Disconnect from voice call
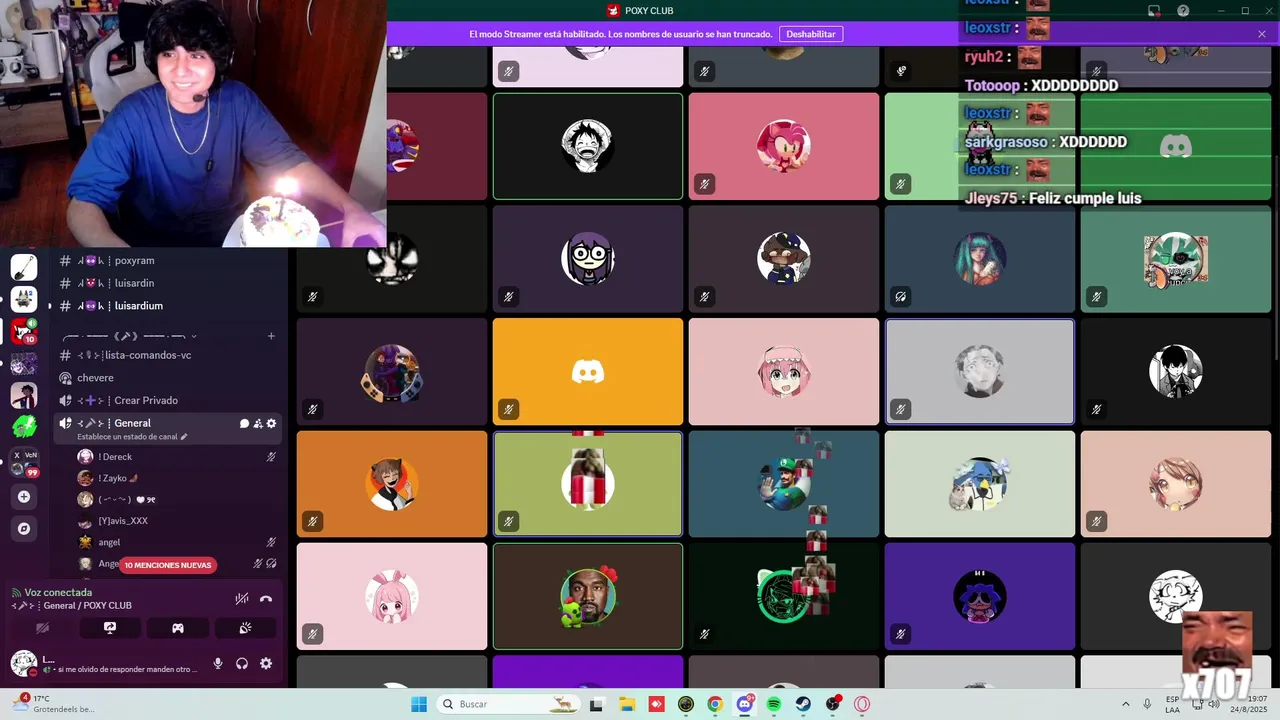This screenshot has height=720, width=1280. click(266, 598)
